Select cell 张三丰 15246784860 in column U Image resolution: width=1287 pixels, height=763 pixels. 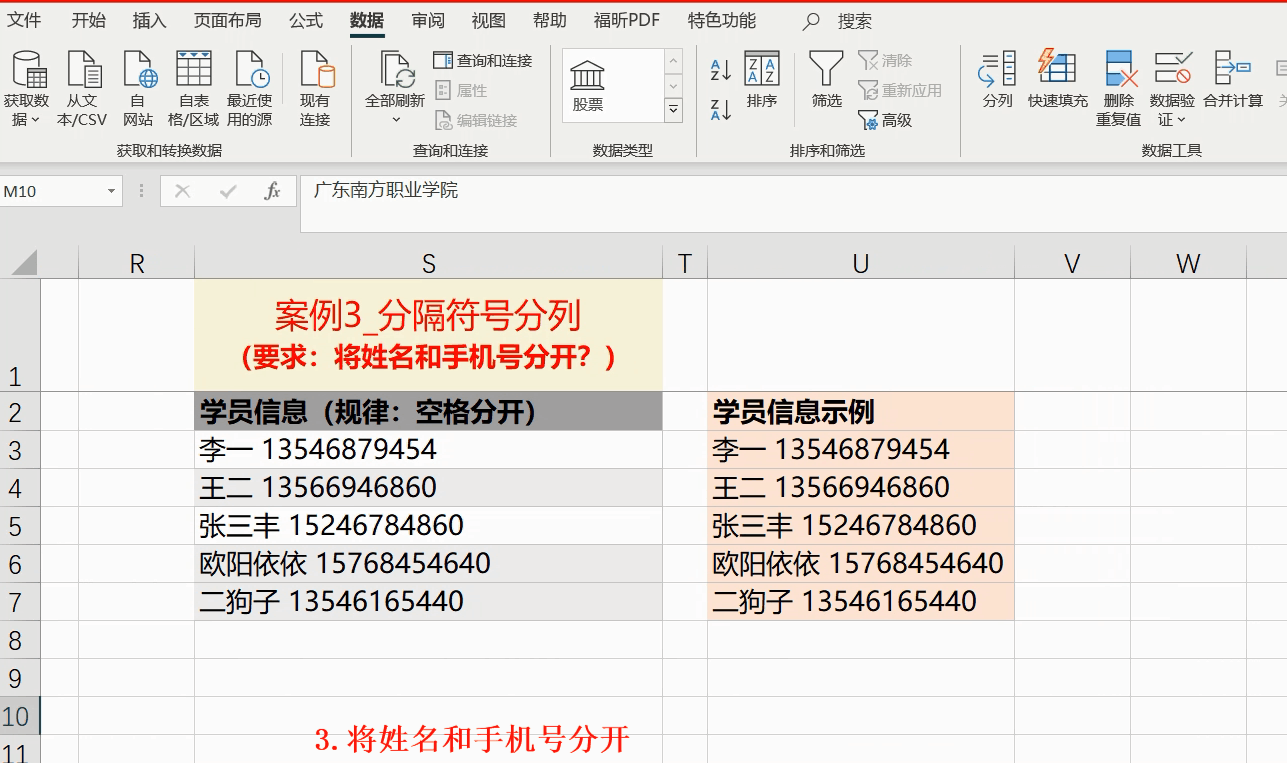(860, 526)
